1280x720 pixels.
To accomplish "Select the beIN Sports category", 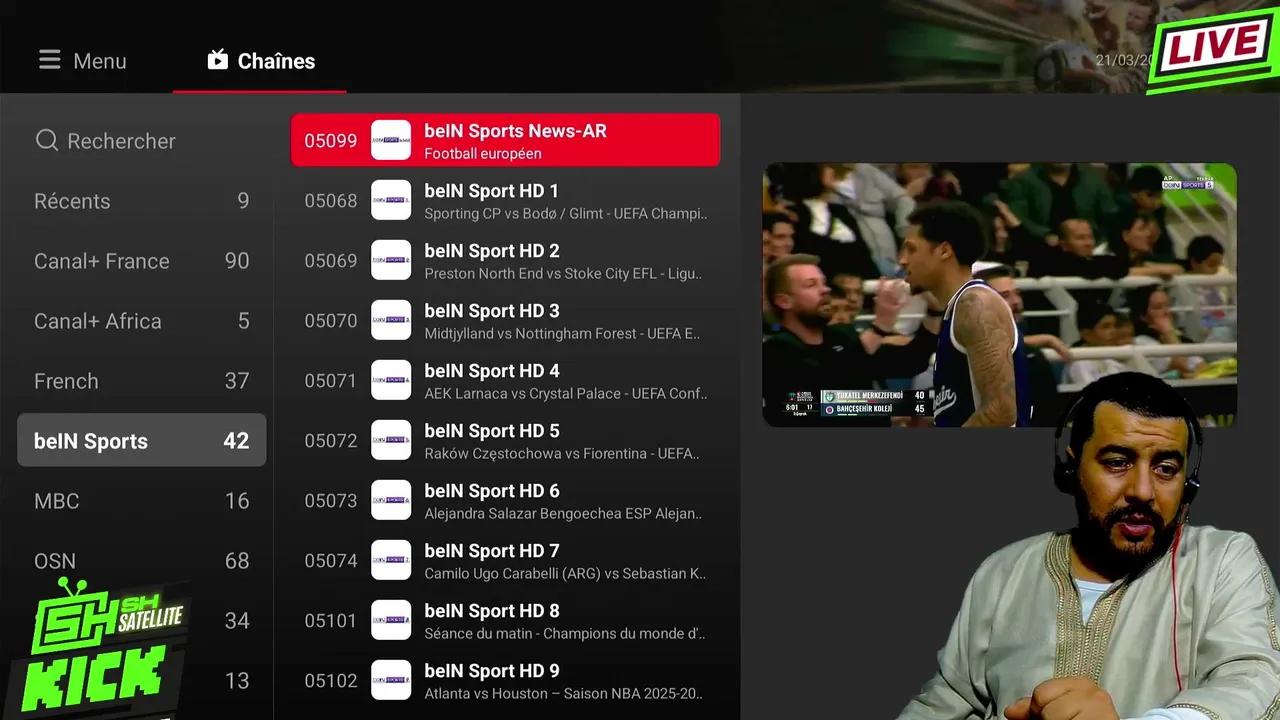I will [x=142, y=440].
